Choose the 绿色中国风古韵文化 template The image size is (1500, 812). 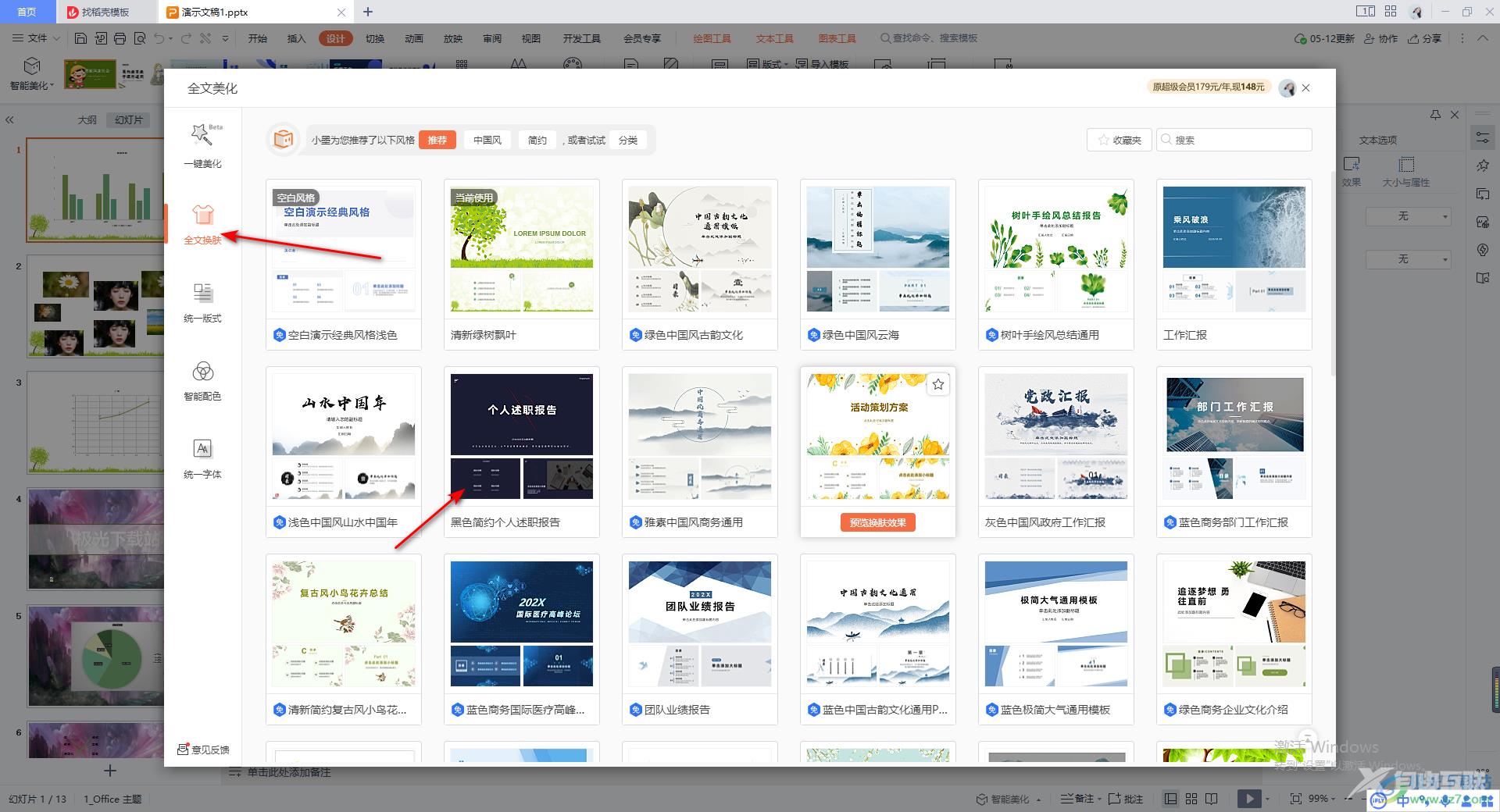[x=700, y=265]
